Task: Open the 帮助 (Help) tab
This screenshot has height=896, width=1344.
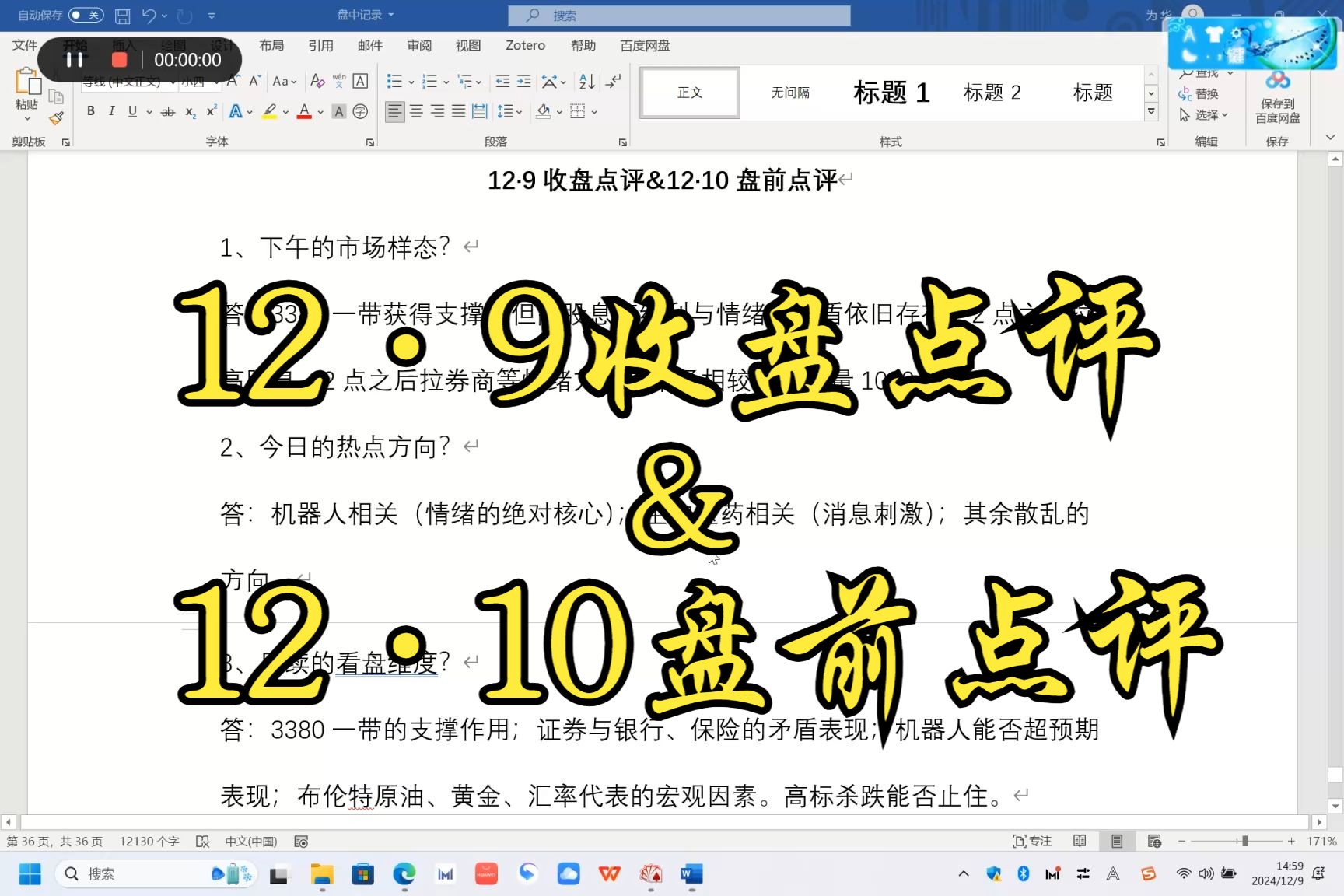Action: [583, 45]
